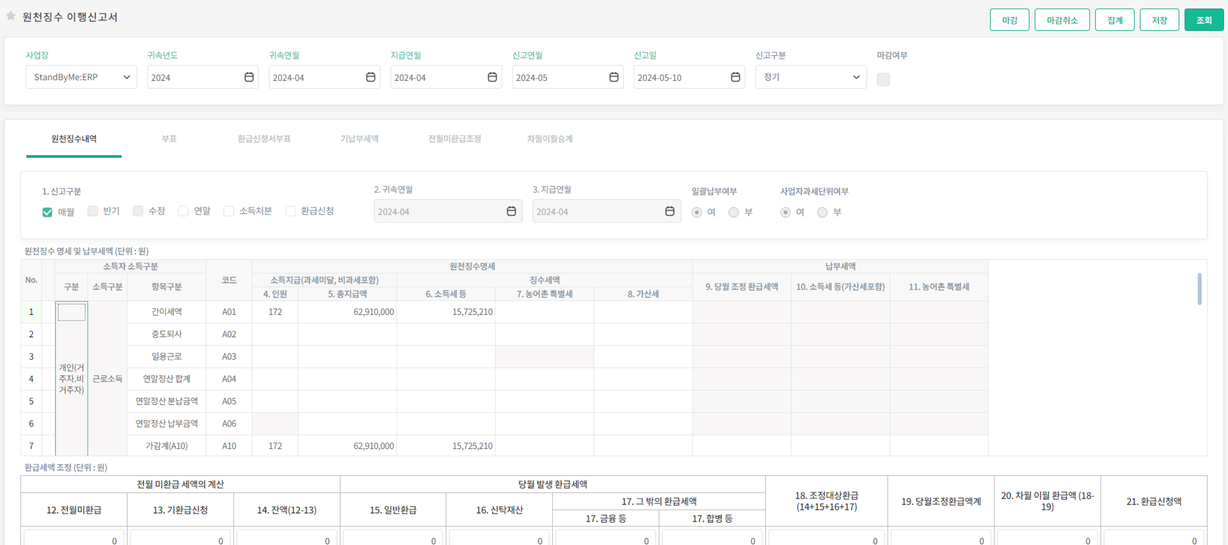The height and width of the screenshot is (545, 1228).
Task: Open calendar icon in 신고연월 field
Action: [x=614, y=77]
